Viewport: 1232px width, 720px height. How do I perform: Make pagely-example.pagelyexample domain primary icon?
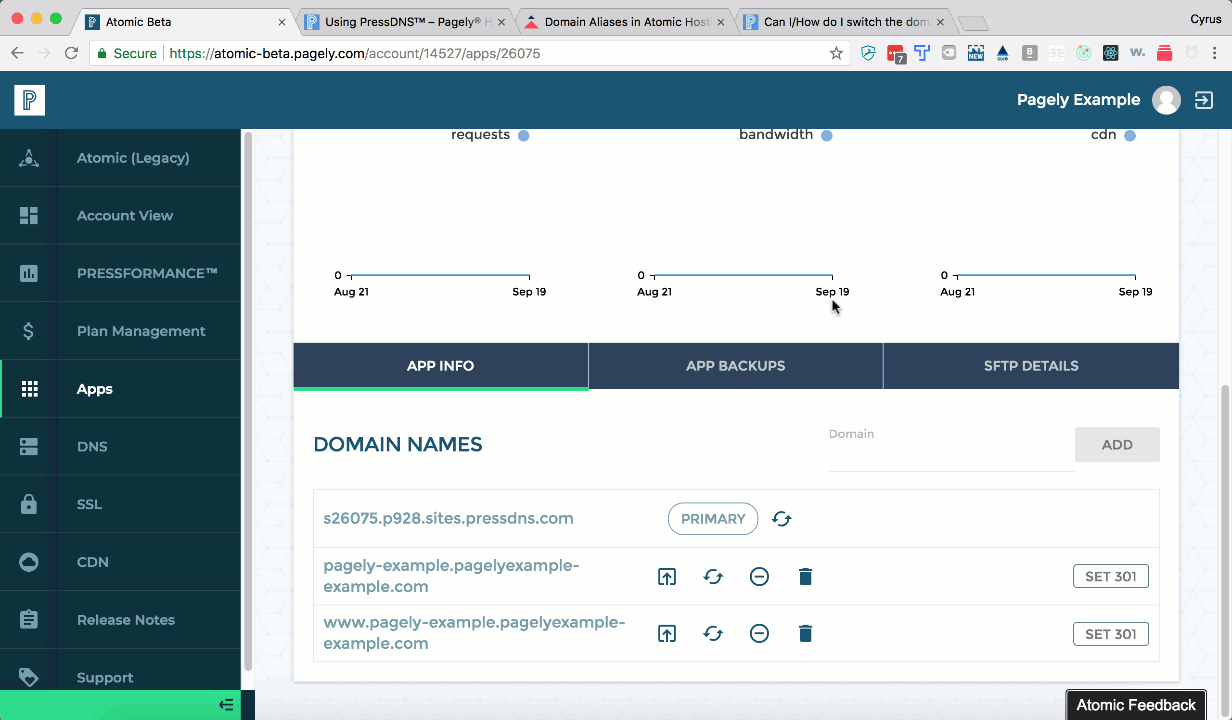coord(667,576)
